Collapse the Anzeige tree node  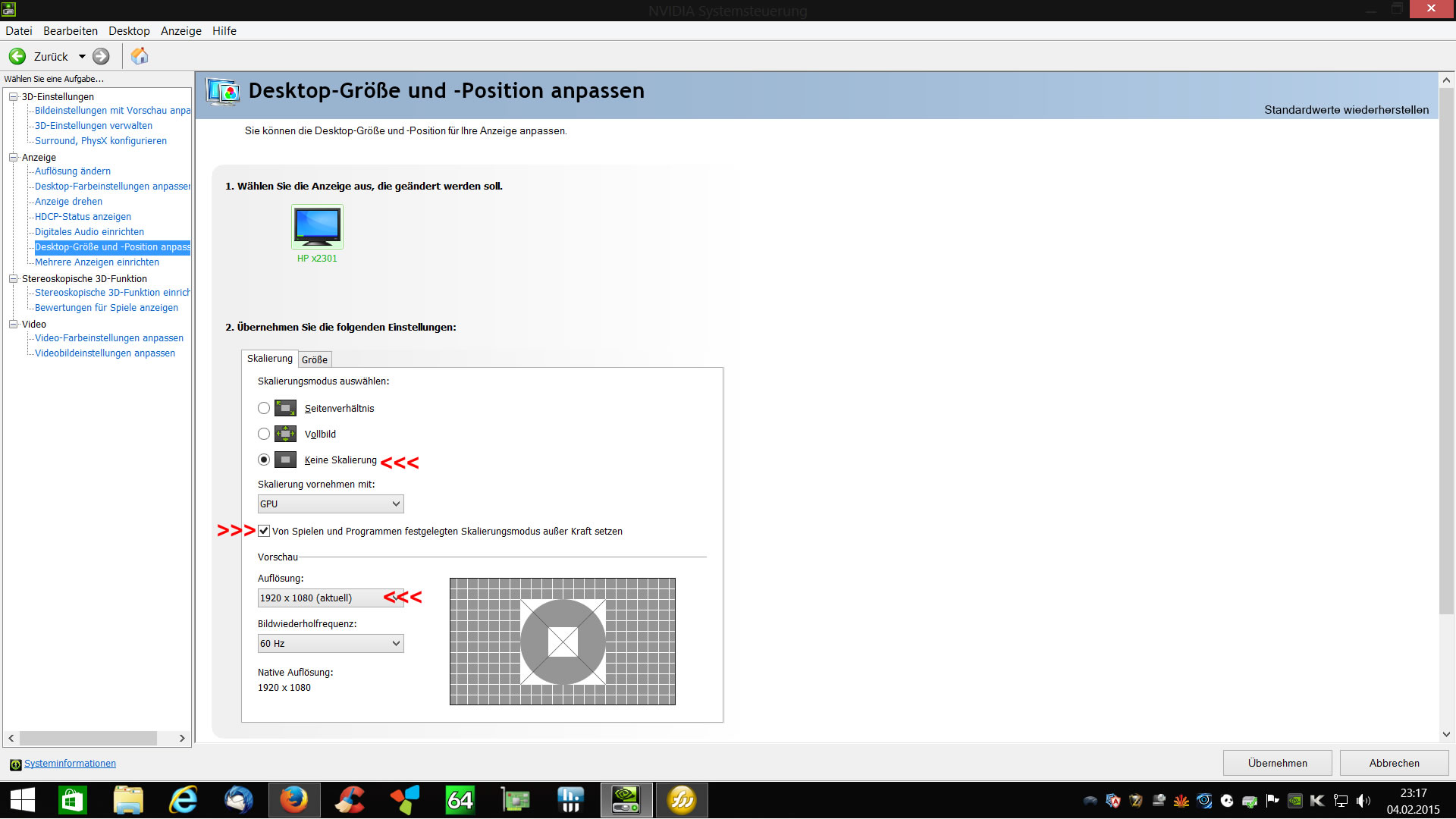(x=13, y=157)
